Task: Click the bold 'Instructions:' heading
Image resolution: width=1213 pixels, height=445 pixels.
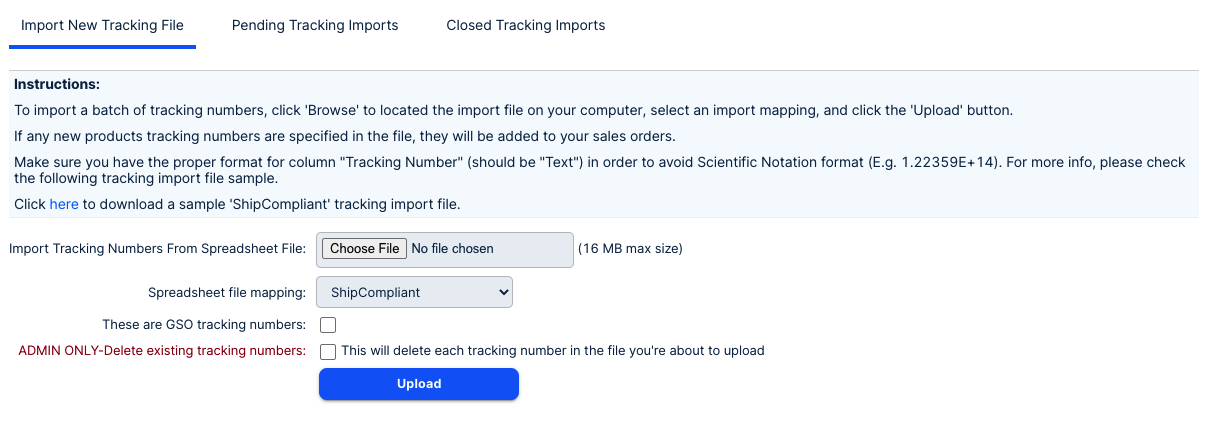Action: [x=57, y=84]
